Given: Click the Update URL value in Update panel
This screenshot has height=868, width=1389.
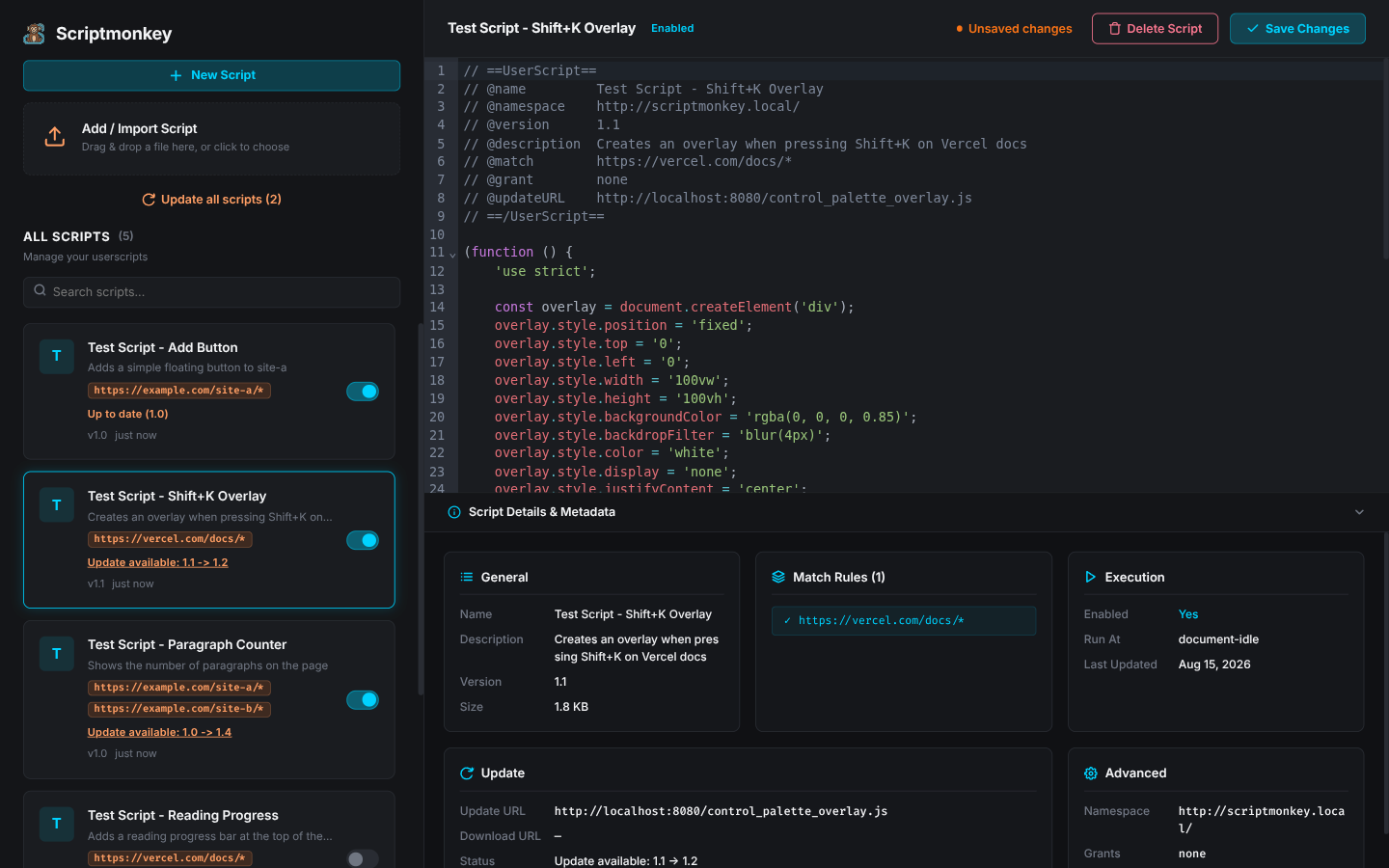Looking at the screenshot, I should (721, 811).
